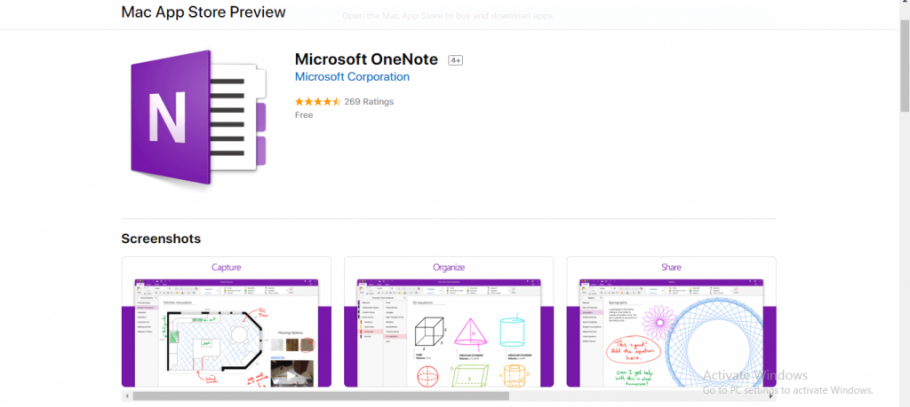Click the horizontal scrollbar right arrow
Image resolution: width=910 pixels, height=407 pixels.
pos(771,396)
